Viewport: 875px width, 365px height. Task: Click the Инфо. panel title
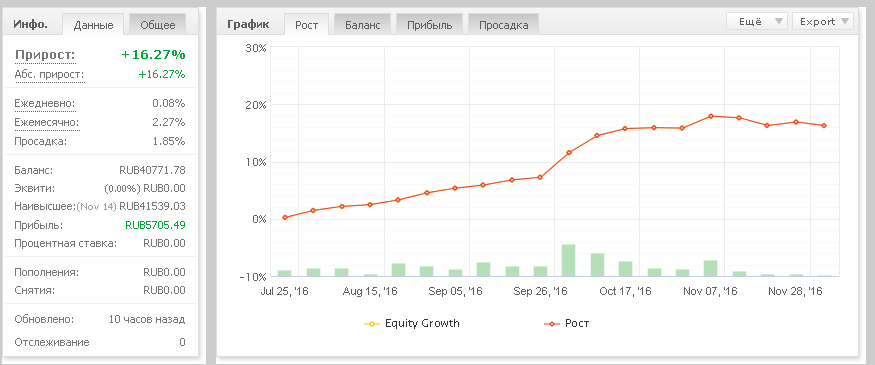tap(31, 24)
